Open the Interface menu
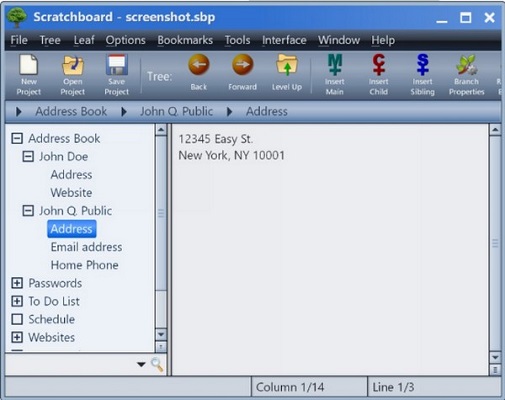The image size is (505, 400). (284, 40)
